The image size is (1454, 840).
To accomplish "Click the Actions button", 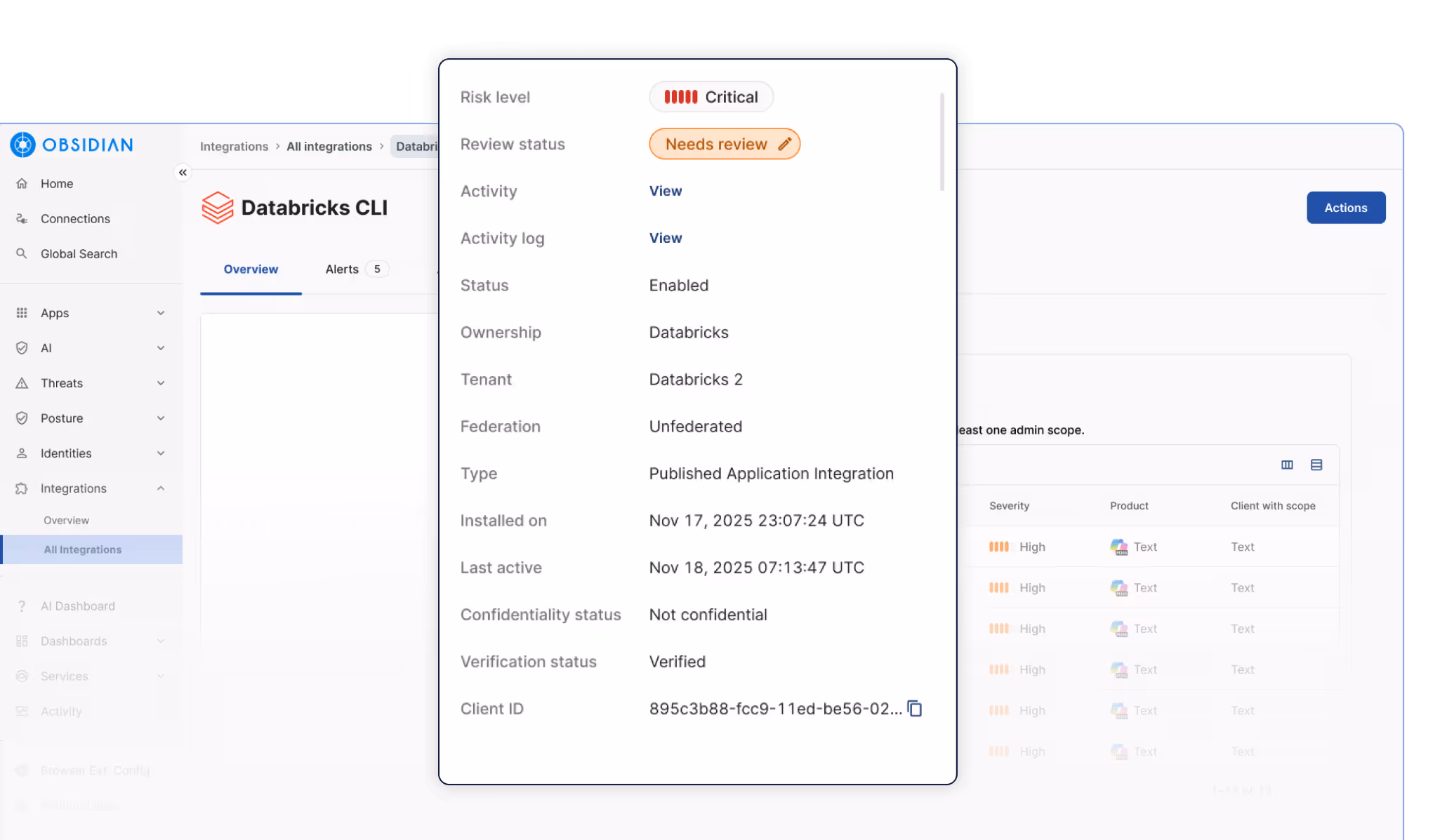I will pyautogui.click(x=1345, y=208).
